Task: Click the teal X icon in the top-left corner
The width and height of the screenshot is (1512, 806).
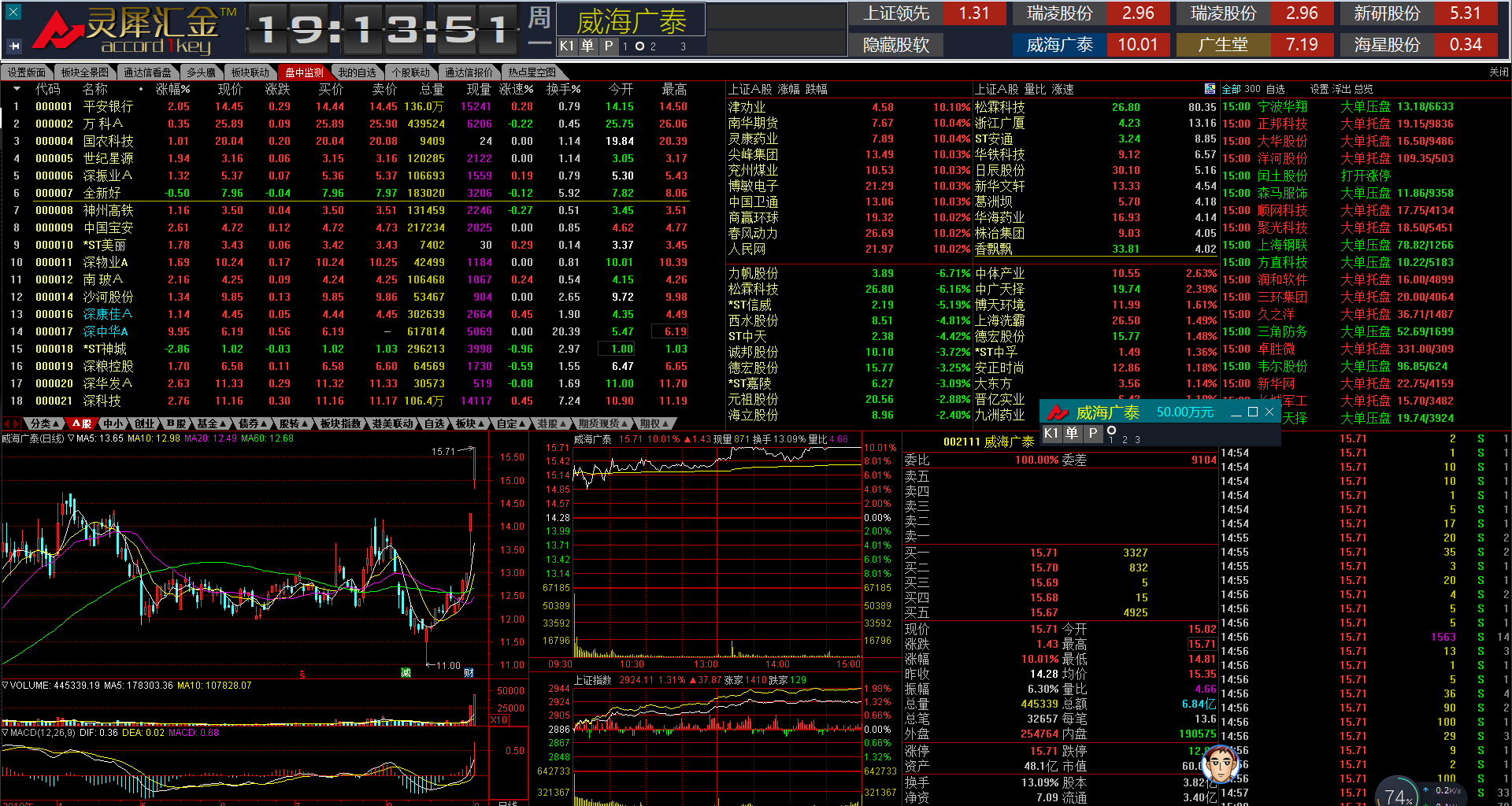Action: pos(13,13)
